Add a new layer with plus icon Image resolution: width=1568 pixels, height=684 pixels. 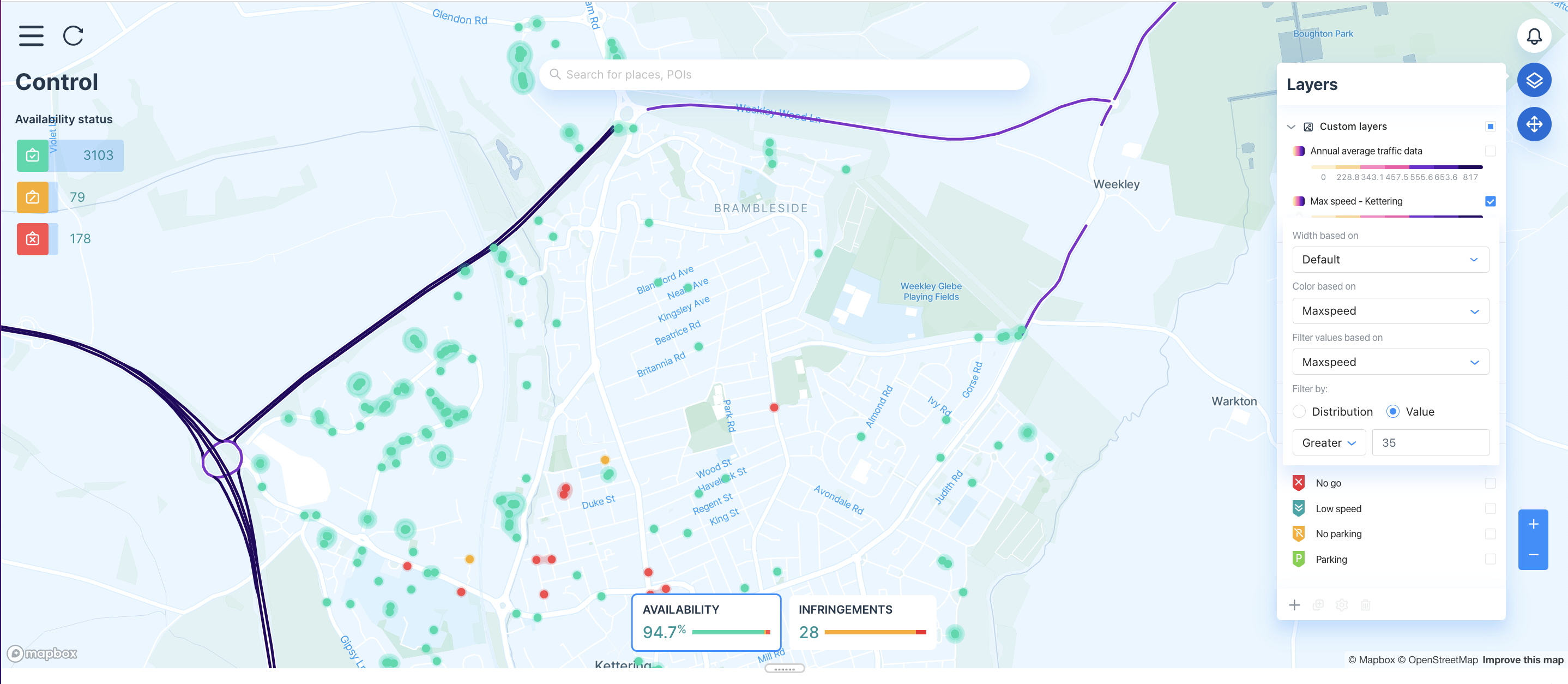[x=1294, y=605]
